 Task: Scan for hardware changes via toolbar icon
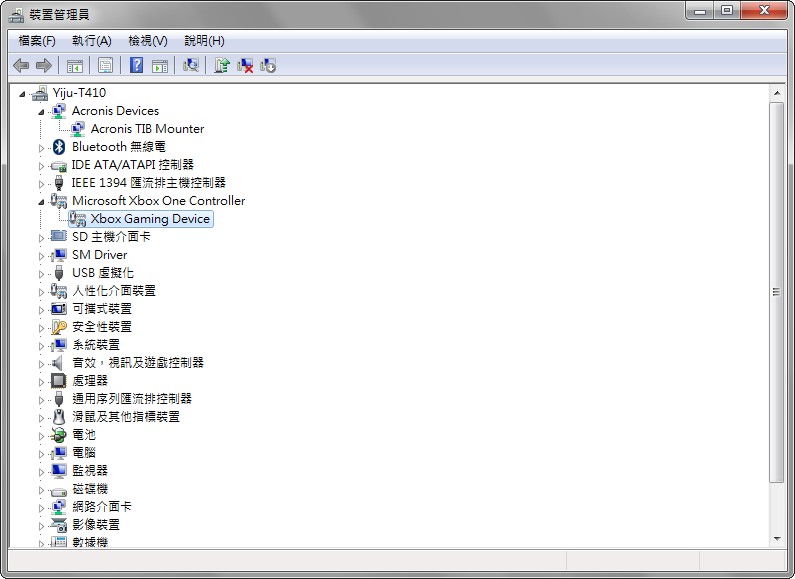coord(191,66)
